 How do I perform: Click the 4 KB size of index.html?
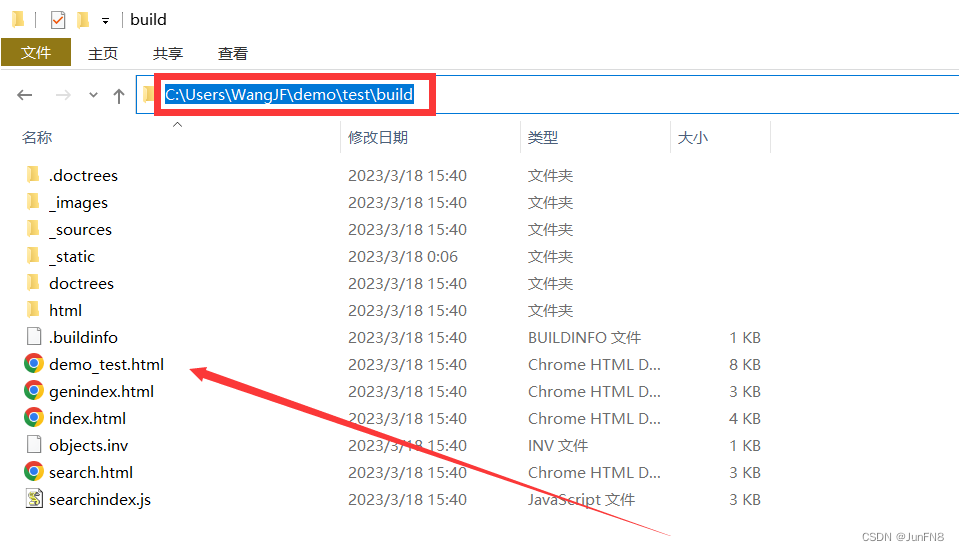click(744, 418)
